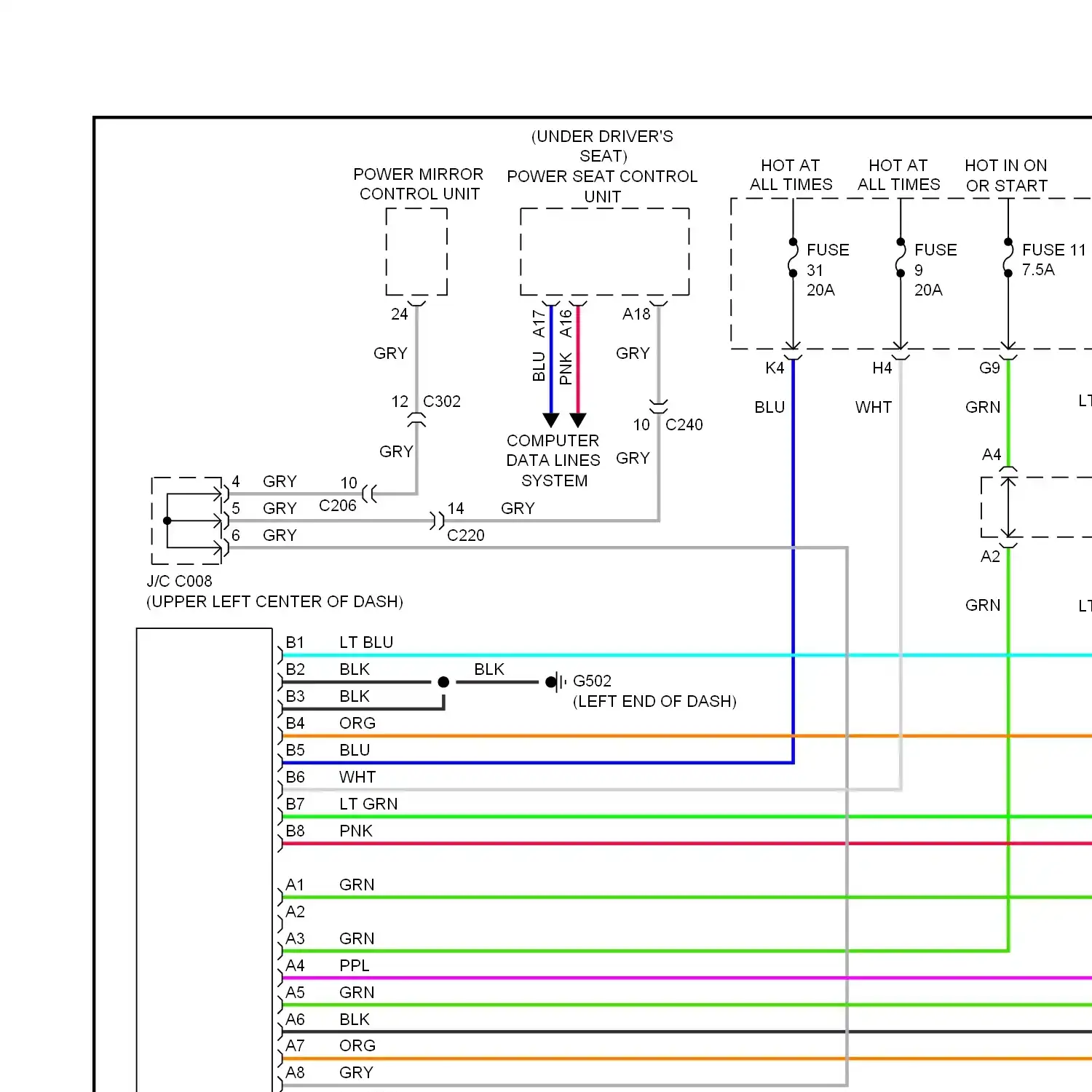The image size is (1092, 1092).
Task: Click the "LT BLU" wire label
Action: point(366,642)
